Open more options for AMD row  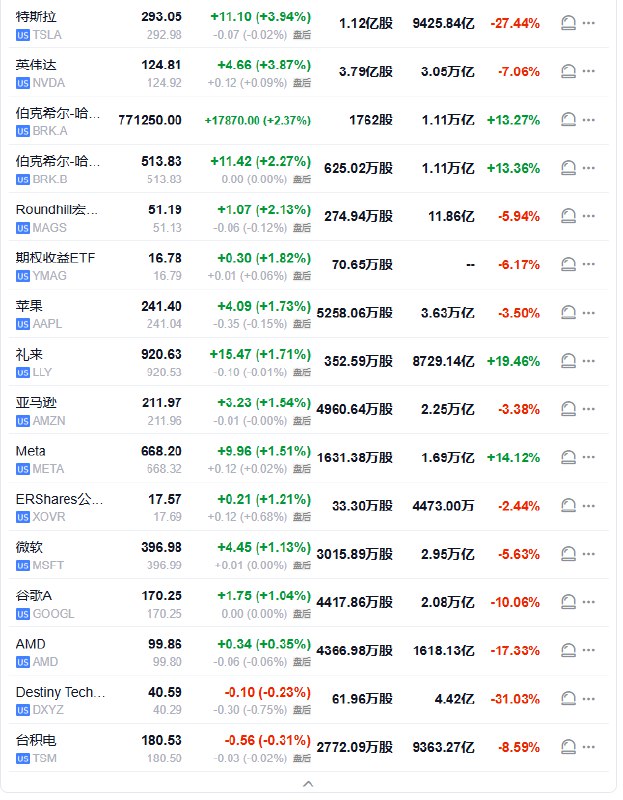pyautogui.click(x=589, y=651)
